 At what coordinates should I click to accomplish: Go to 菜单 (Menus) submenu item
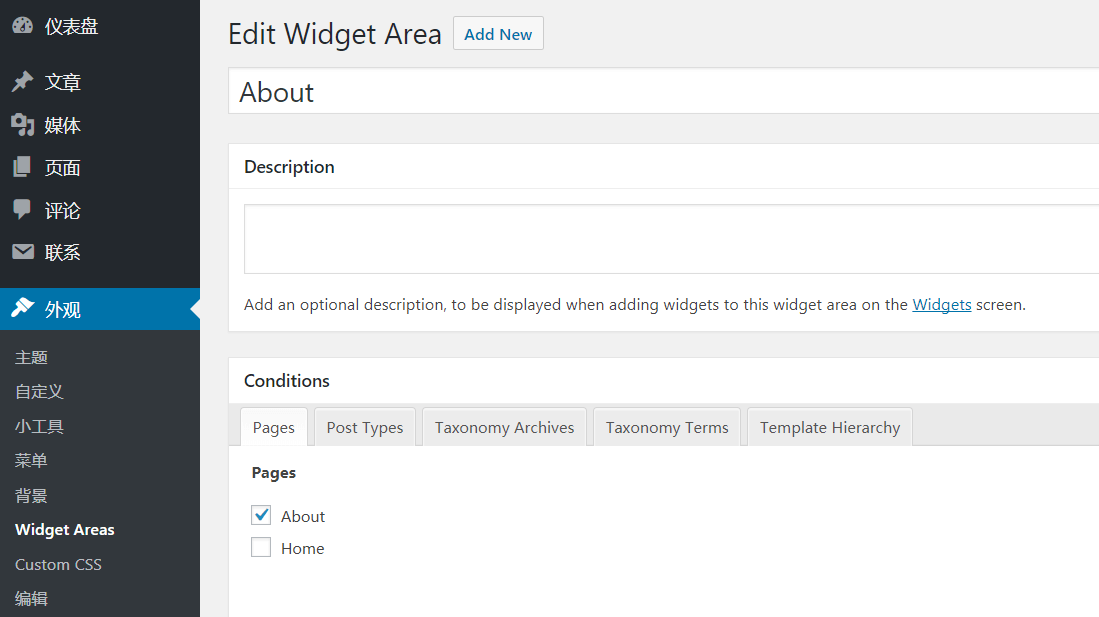[31, 461]
